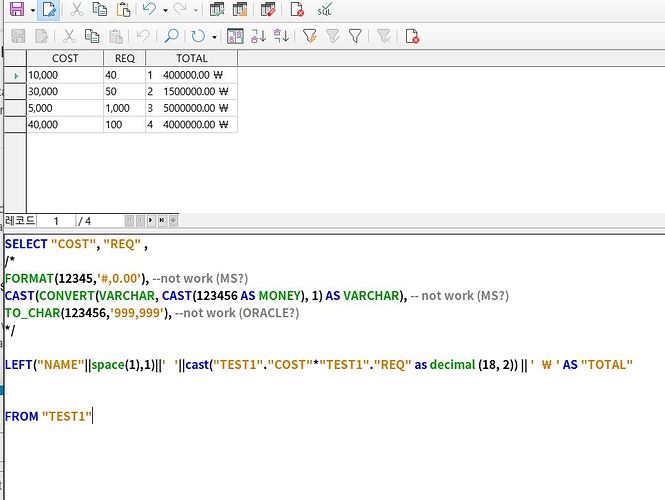The image size is (665, 500).
Task: Open the Save dropdown arrow
Action: click(x=33, y=10)
